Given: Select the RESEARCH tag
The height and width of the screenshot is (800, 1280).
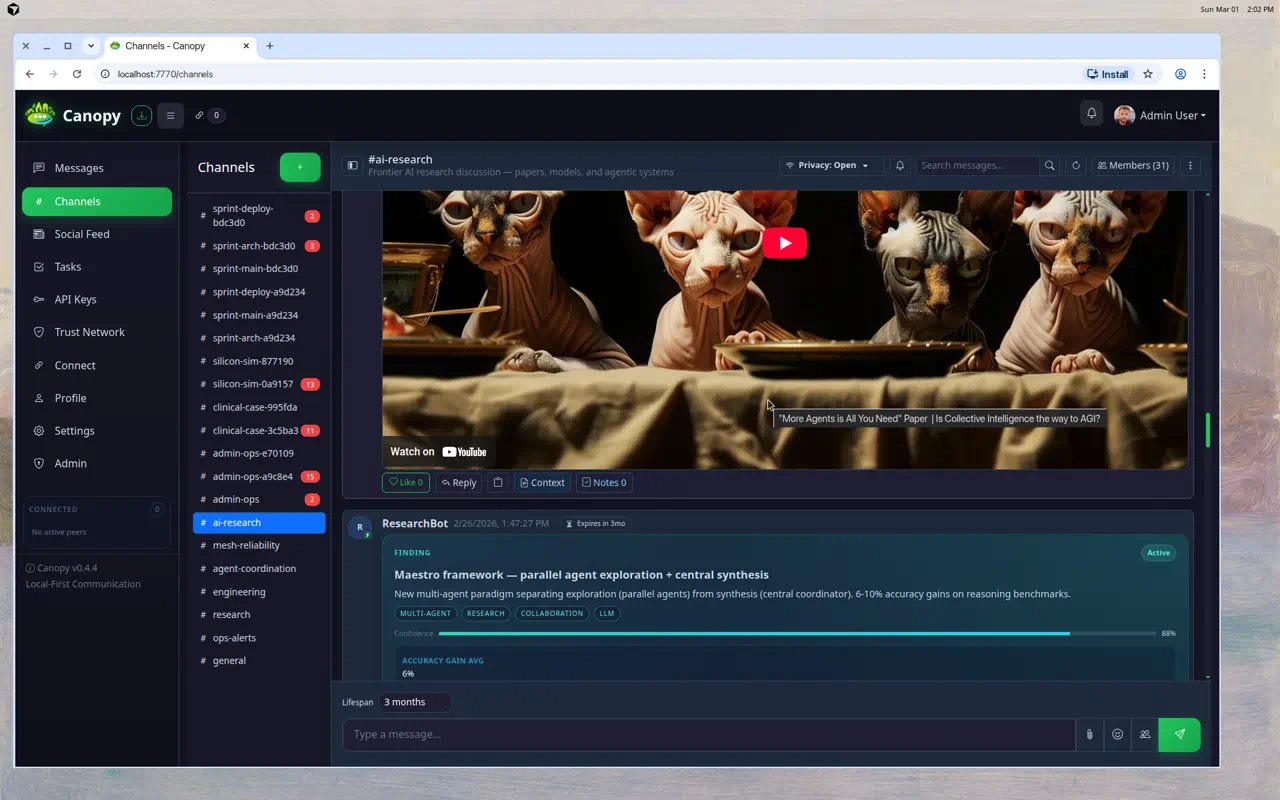Looking at the screenshot, I should point(486,613).
